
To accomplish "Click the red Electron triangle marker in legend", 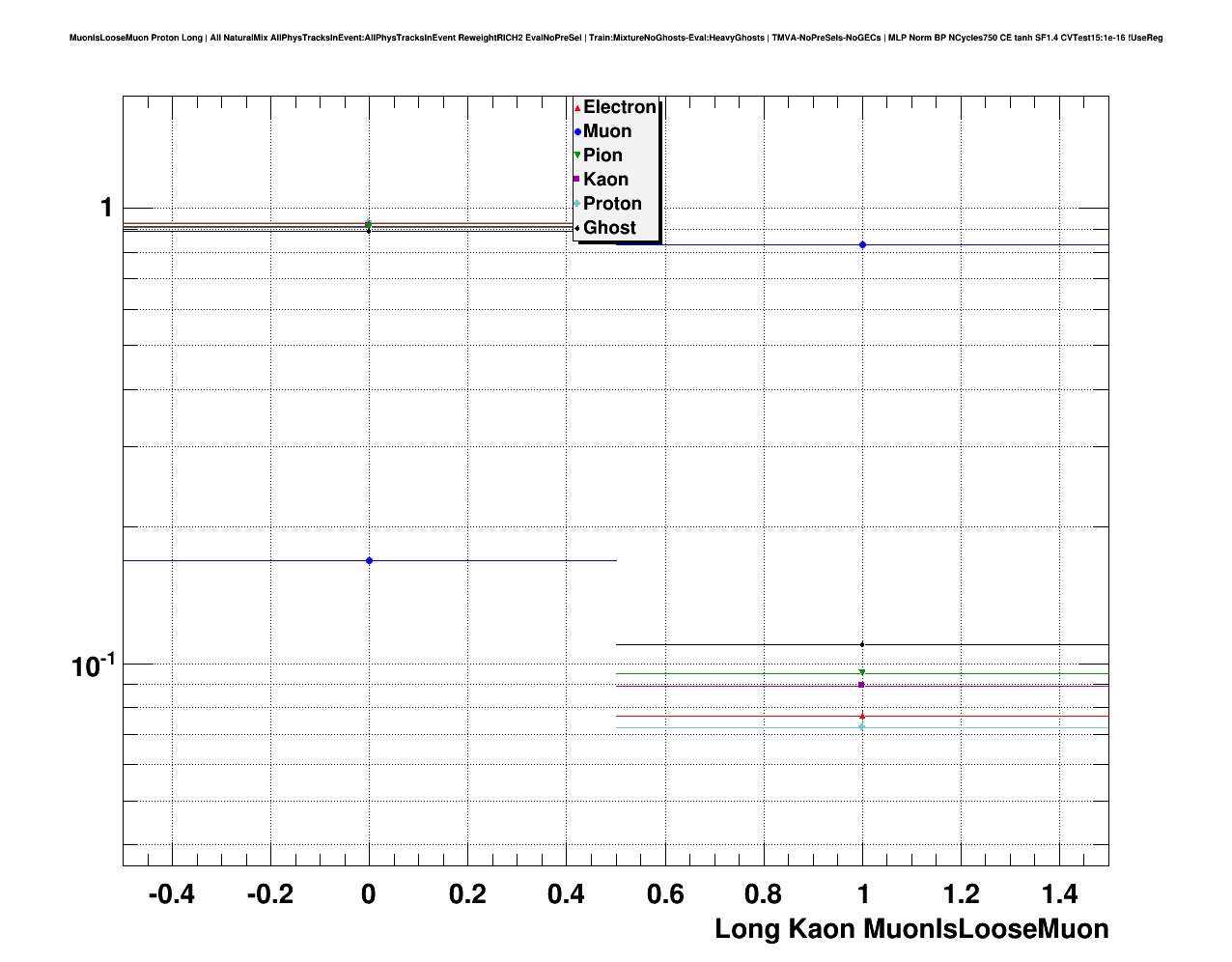I will [577, 108].
